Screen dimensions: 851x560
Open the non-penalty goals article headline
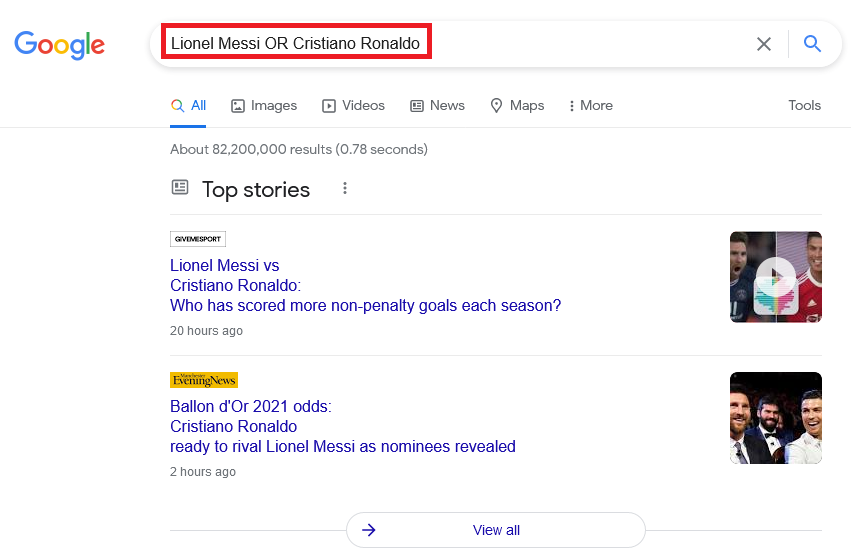[365, 305]
